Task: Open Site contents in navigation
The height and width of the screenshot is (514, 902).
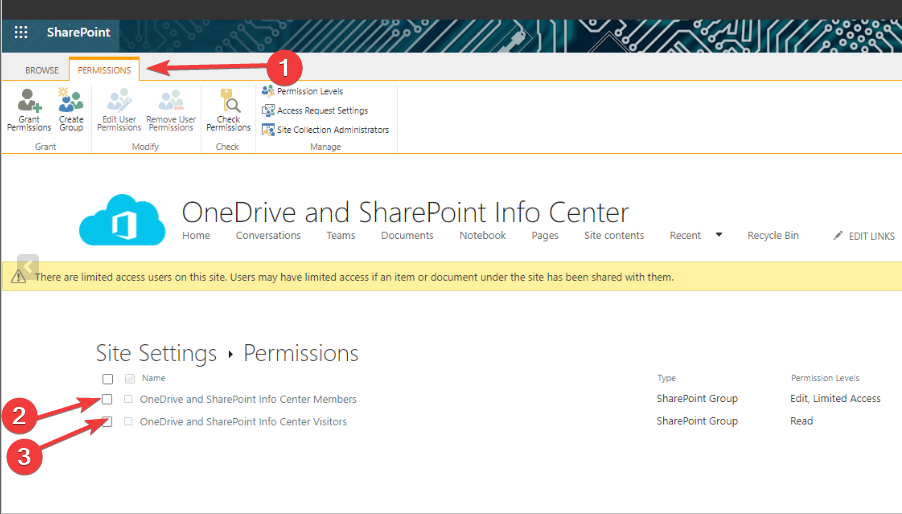Action: click(614, 235)
